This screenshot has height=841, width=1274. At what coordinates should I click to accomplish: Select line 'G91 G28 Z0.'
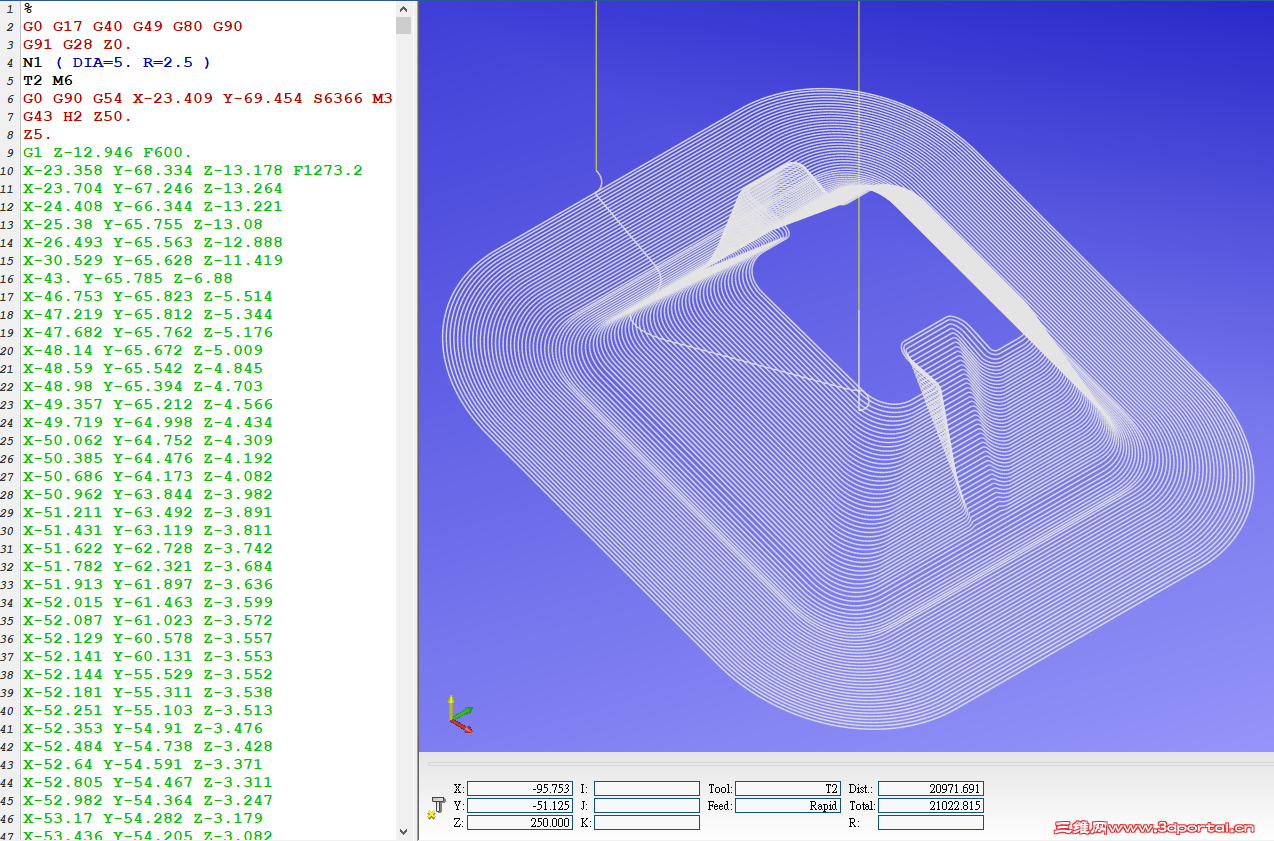[77, 44]
